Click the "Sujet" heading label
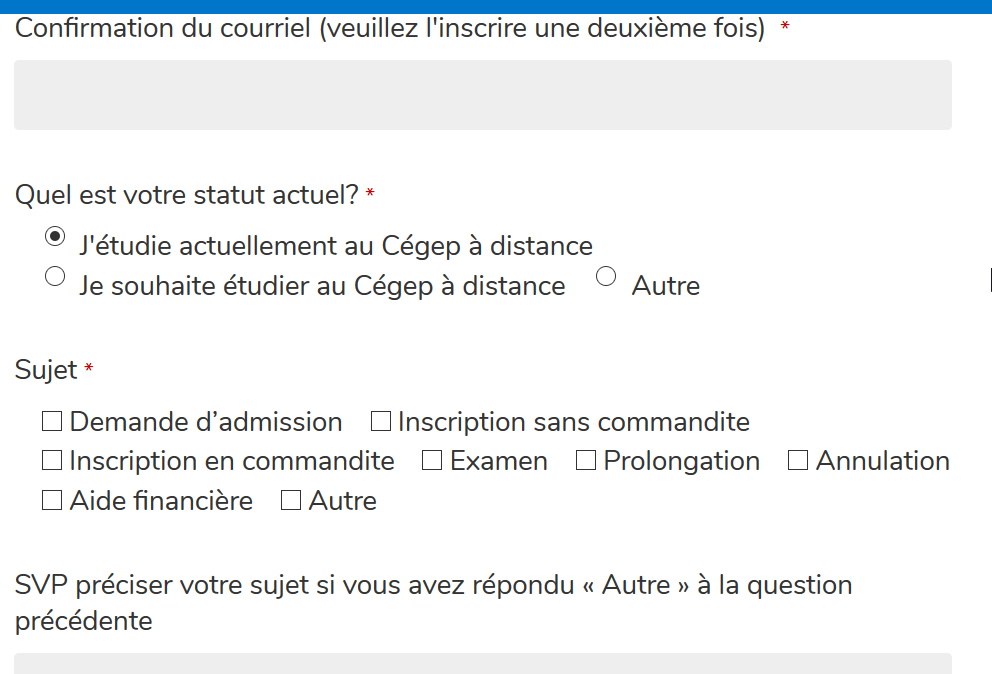 coord(46,370)
